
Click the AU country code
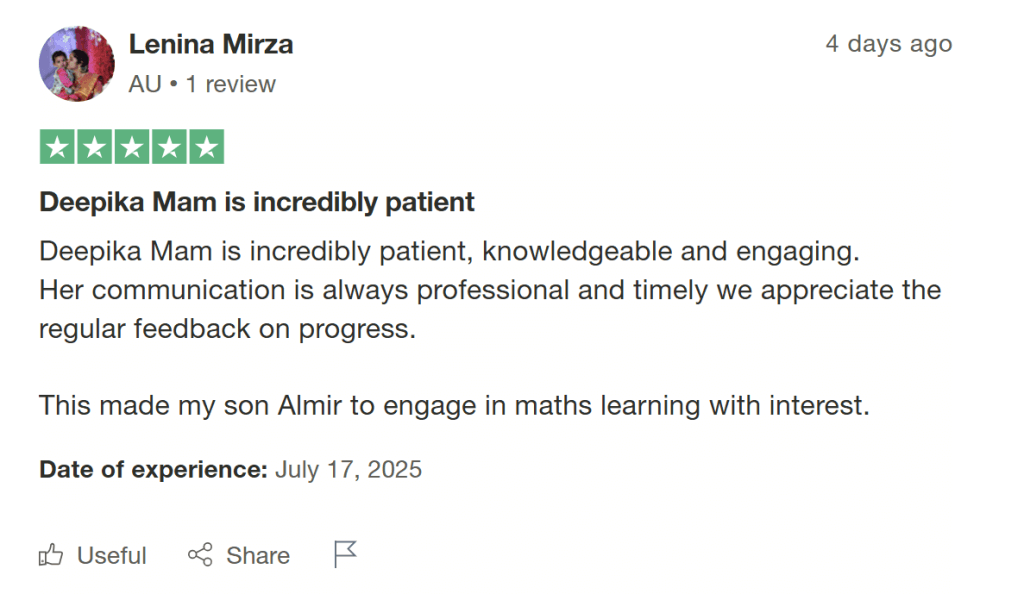144,85
